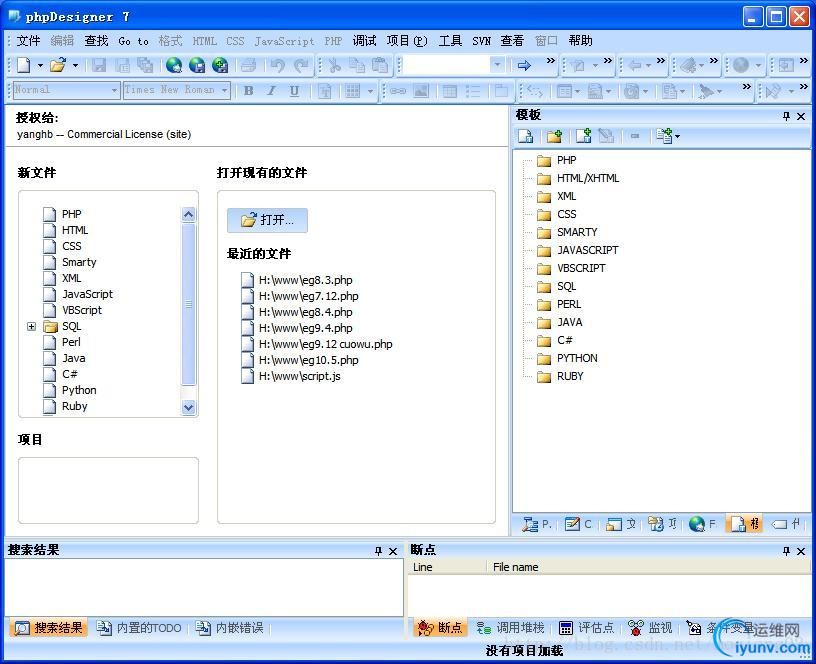This screenshot has height=664, width=816.
Task: Open the 查找 menu
Action: click(96, 41)
